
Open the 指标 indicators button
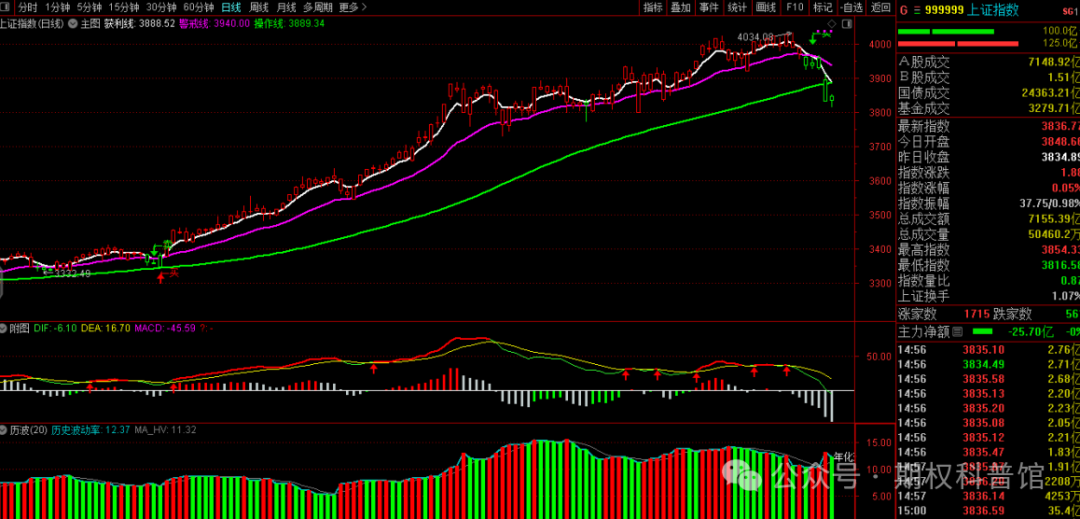tap(653, 7)
